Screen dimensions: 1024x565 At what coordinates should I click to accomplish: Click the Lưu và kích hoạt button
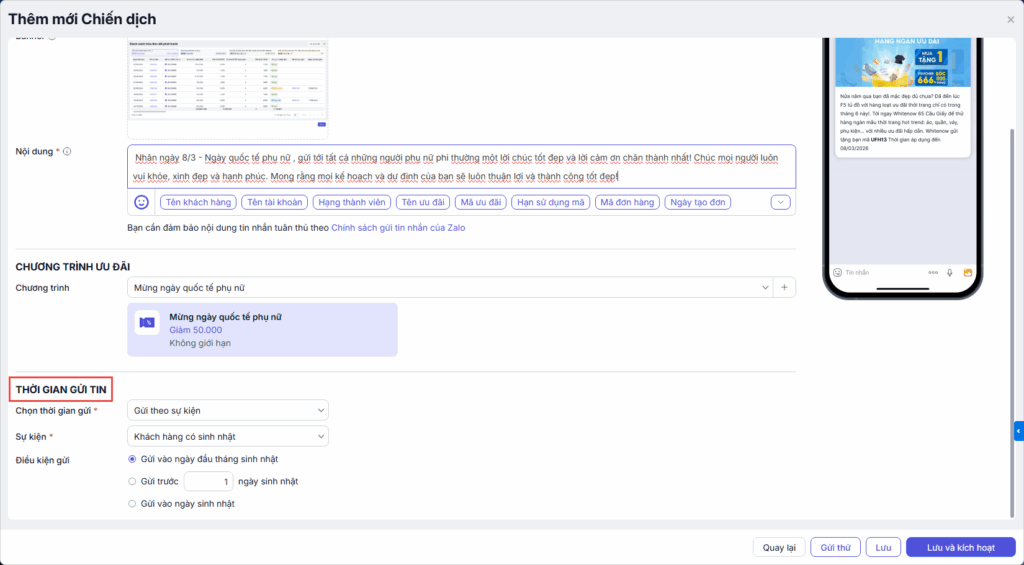[961, 547]
